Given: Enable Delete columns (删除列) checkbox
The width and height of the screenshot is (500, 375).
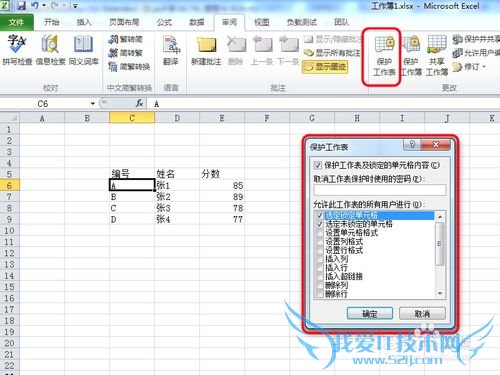Looking at the screenshot, I should 320,285.
